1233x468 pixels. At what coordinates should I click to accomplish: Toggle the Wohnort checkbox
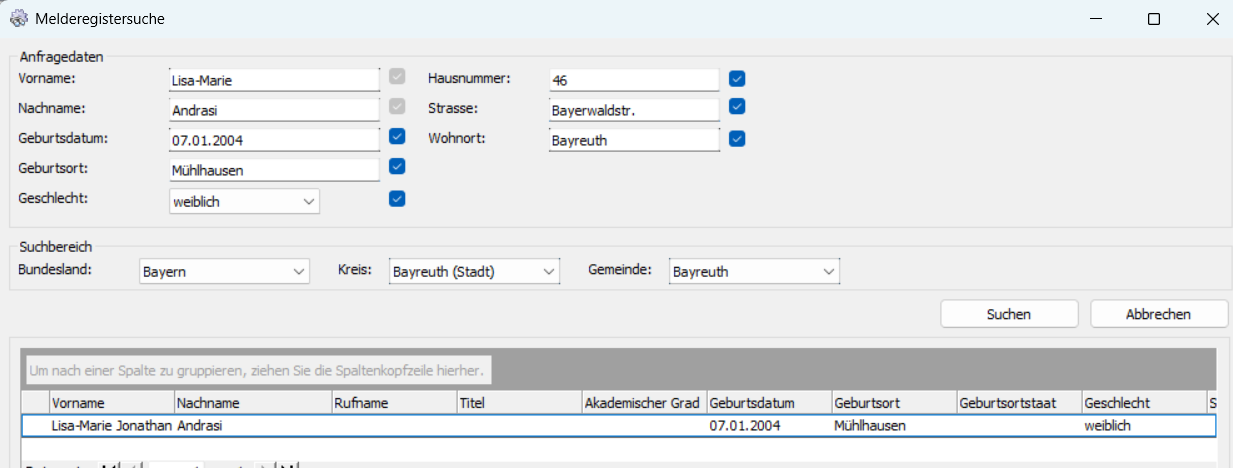click(737, 138)
